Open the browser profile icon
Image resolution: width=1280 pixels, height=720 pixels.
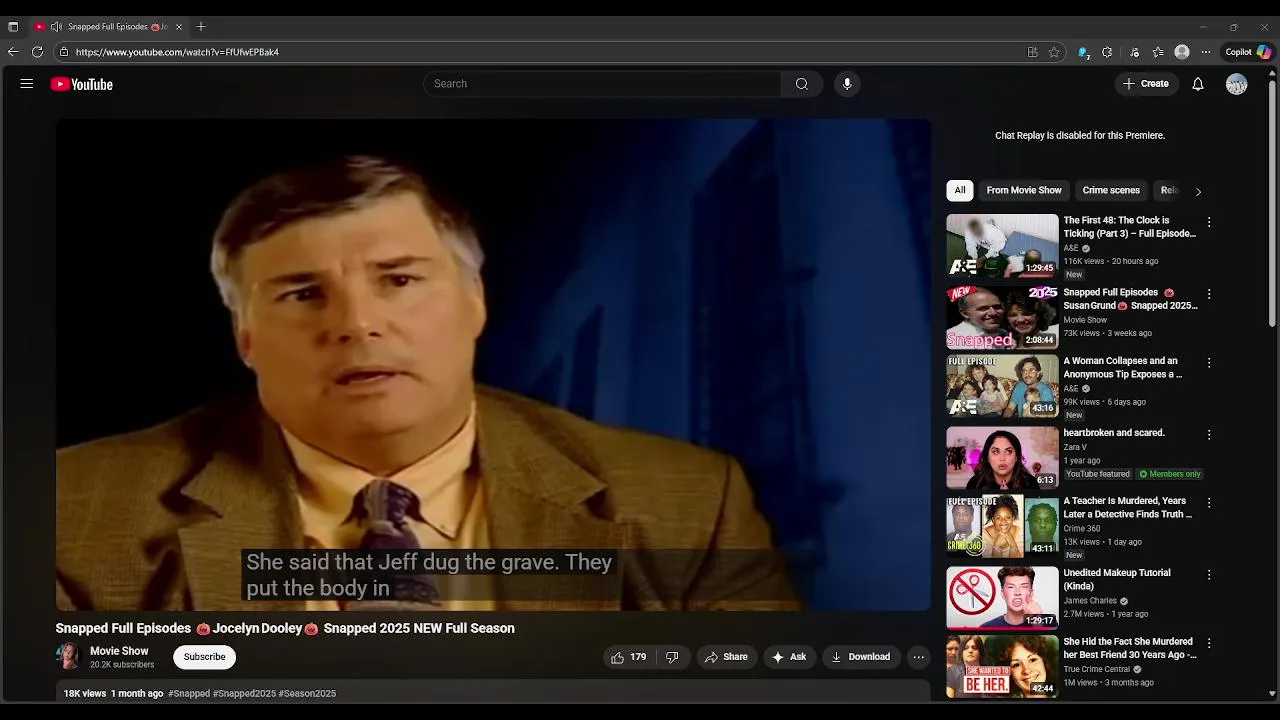(x=1182, y=52)
